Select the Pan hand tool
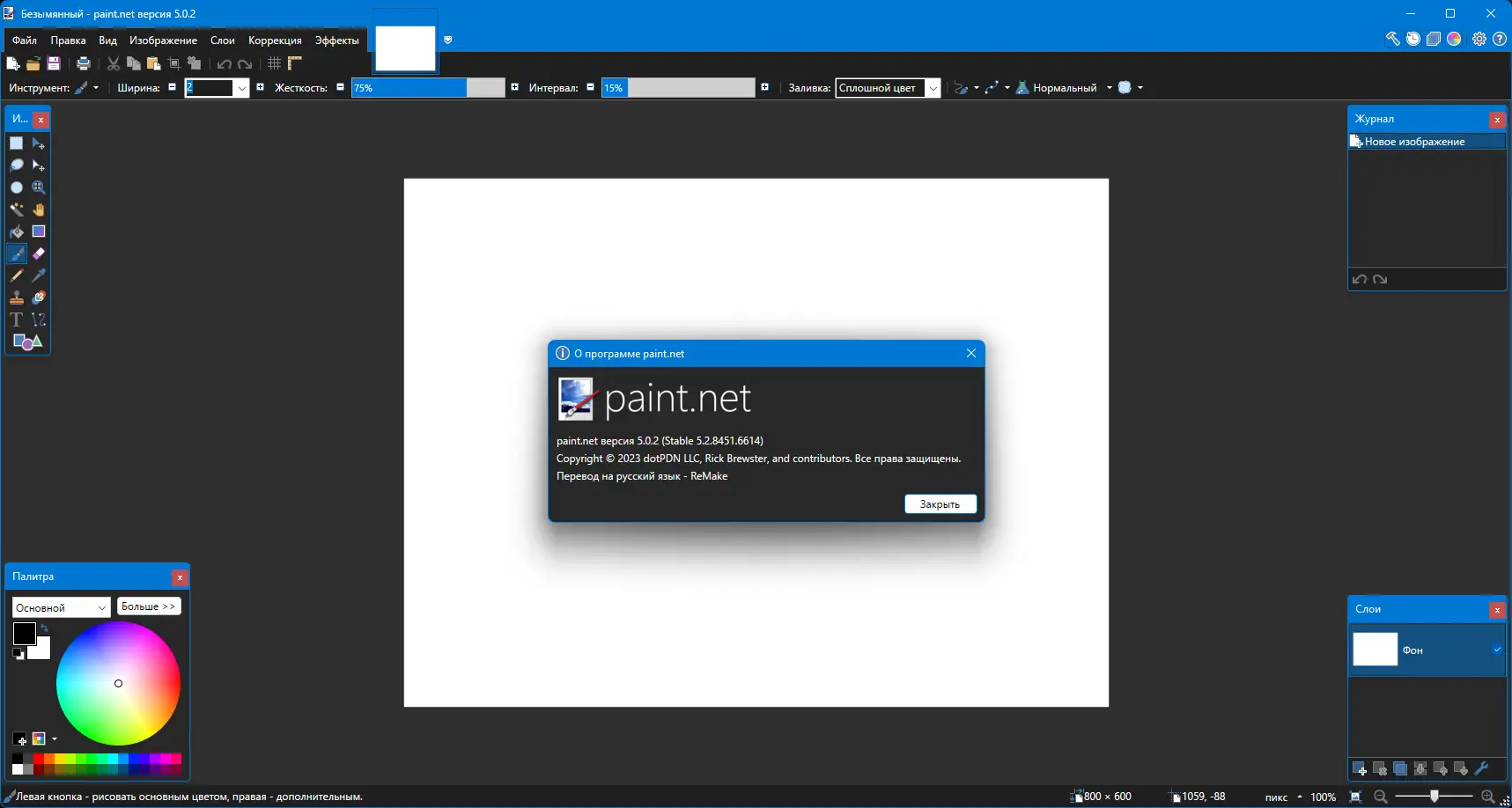Image resolution: width=1512 pixels, height=808 pixels. pyautogui.click(x=39, y=209)
